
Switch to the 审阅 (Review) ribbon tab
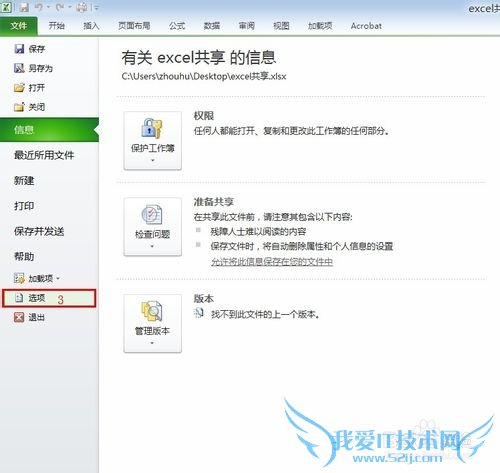[x=247, y=26]
